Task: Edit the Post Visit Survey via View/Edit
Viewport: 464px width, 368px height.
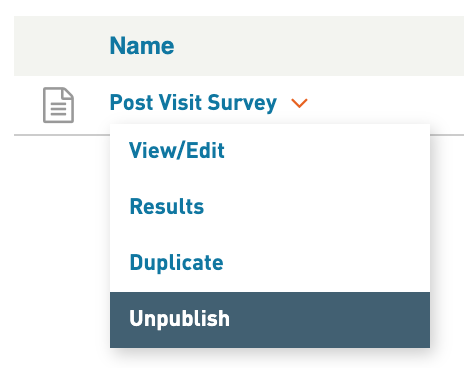Action: 270,151
